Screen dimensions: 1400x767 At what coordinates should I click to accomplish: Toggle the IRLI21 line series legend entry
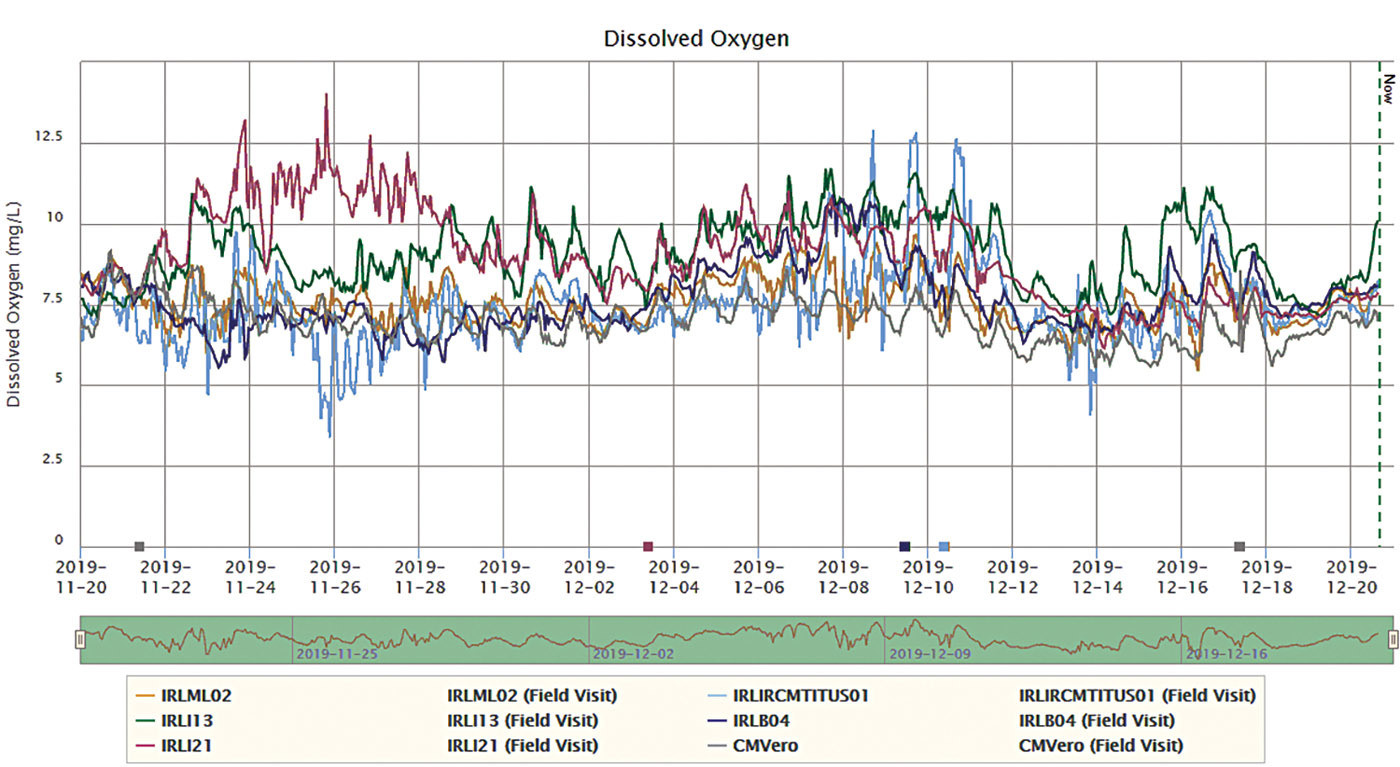(186, 745)
